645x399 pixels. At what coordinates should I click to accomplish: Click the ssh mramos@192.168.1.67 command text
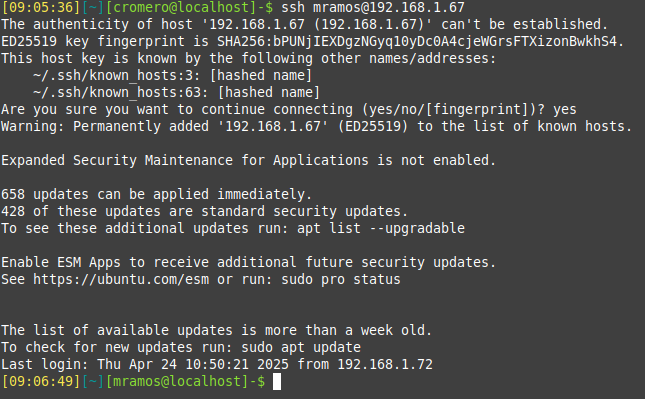[x=373, y=7]
